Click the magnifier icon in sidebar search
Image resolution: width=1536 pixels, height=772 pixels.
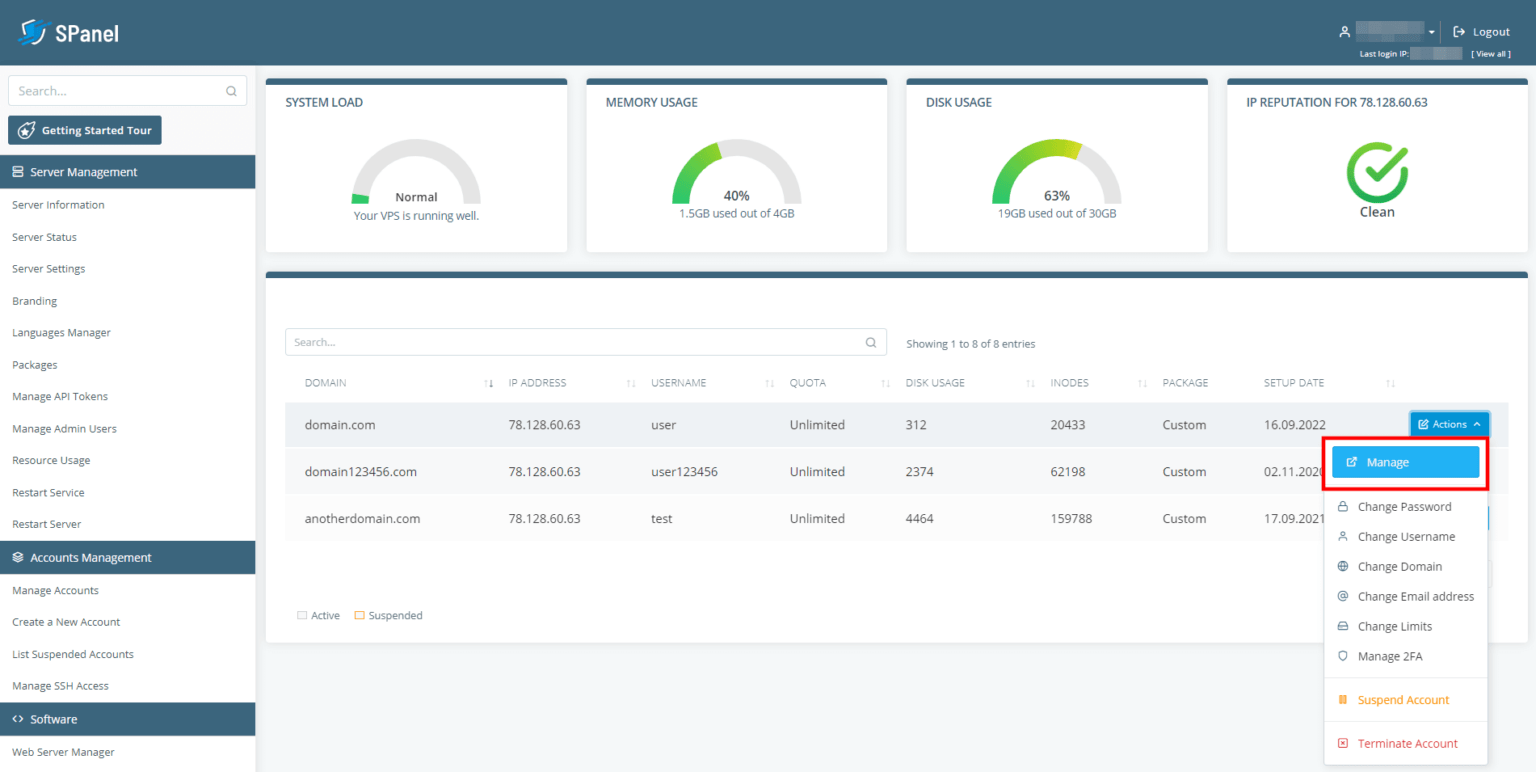click(x=231, y=91)
